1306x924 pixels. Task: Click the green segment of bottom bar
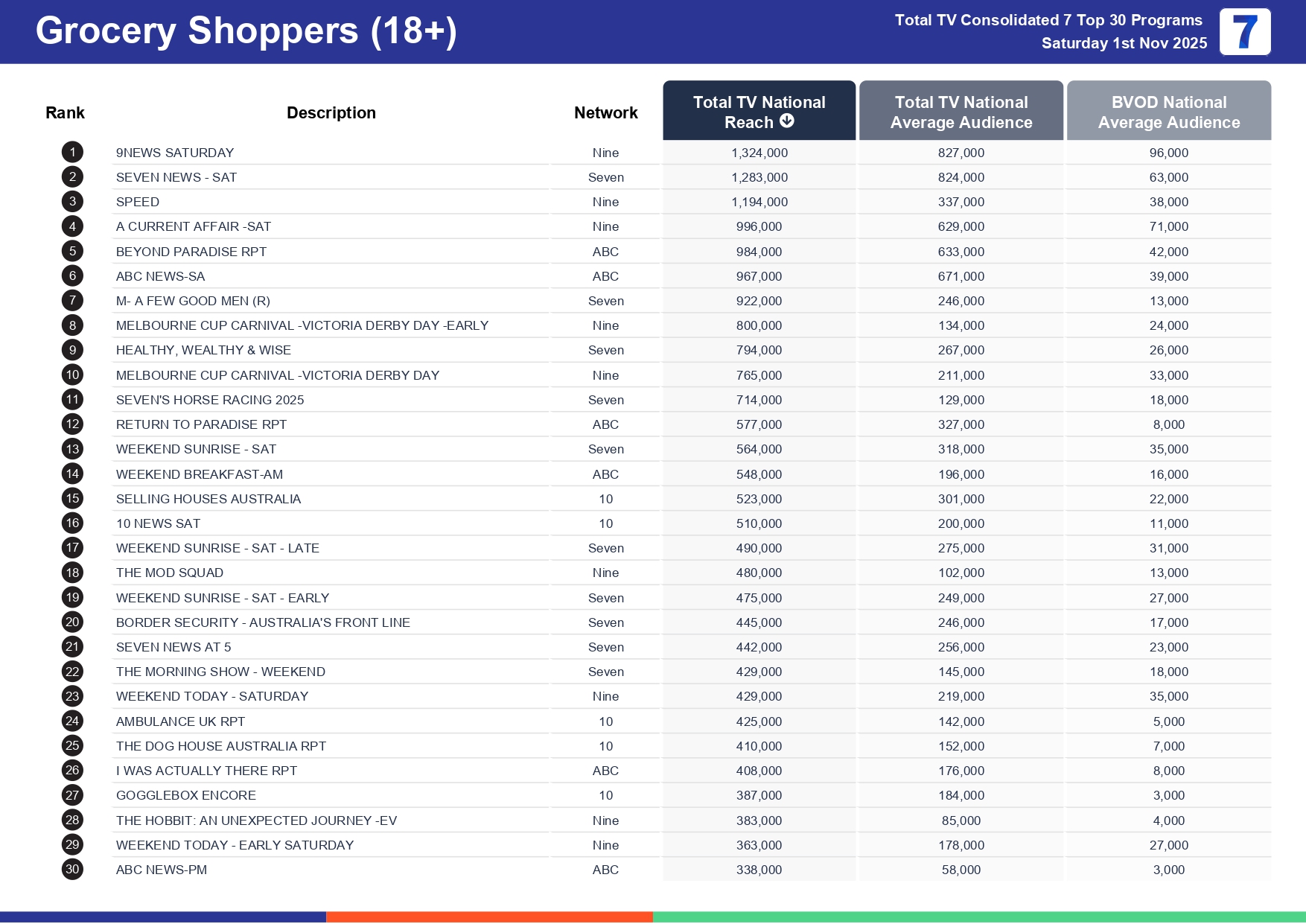(x=978, y=917)
